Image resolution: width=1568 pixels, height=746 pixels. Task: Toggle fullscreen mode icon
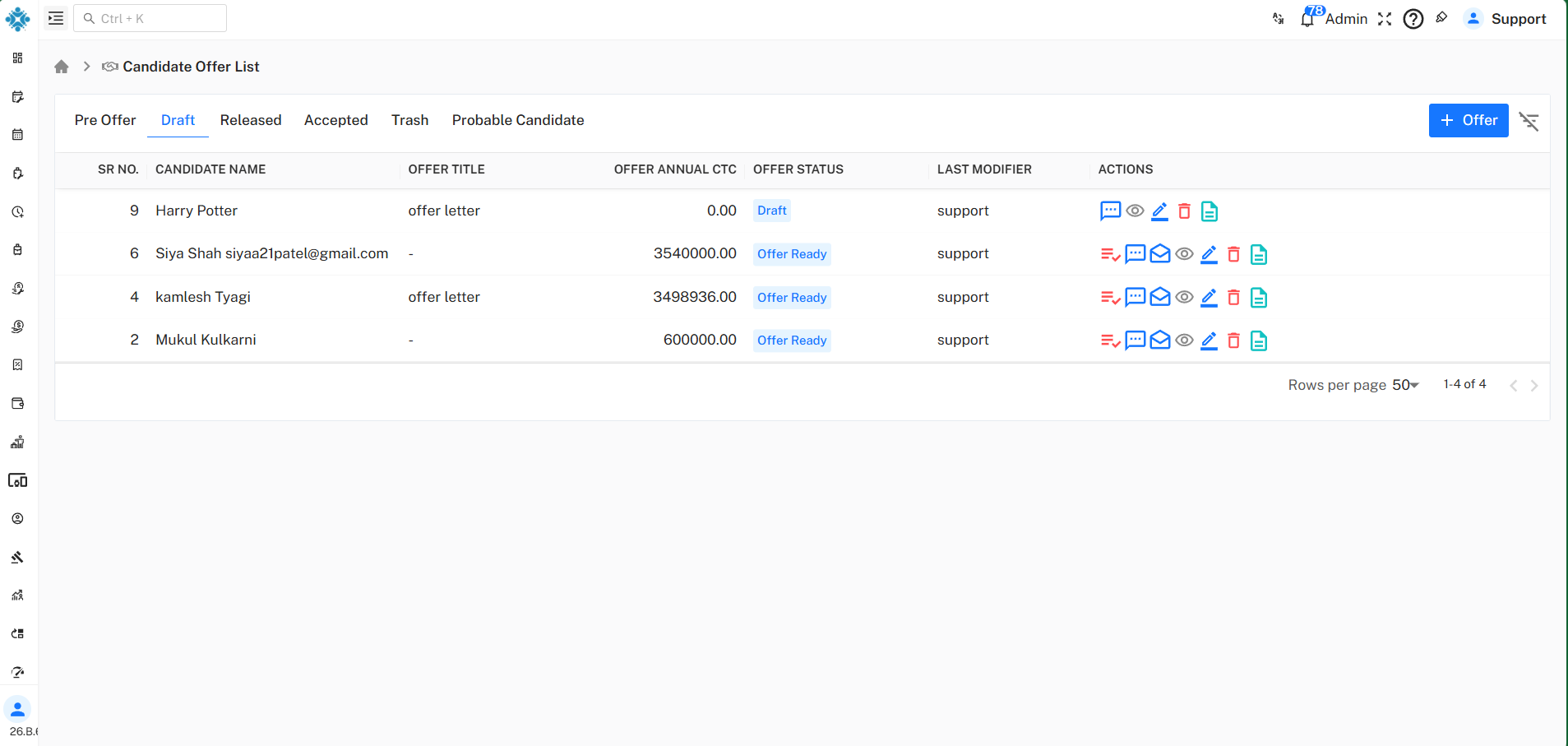pyautogui.click(x=1385, y=18)
